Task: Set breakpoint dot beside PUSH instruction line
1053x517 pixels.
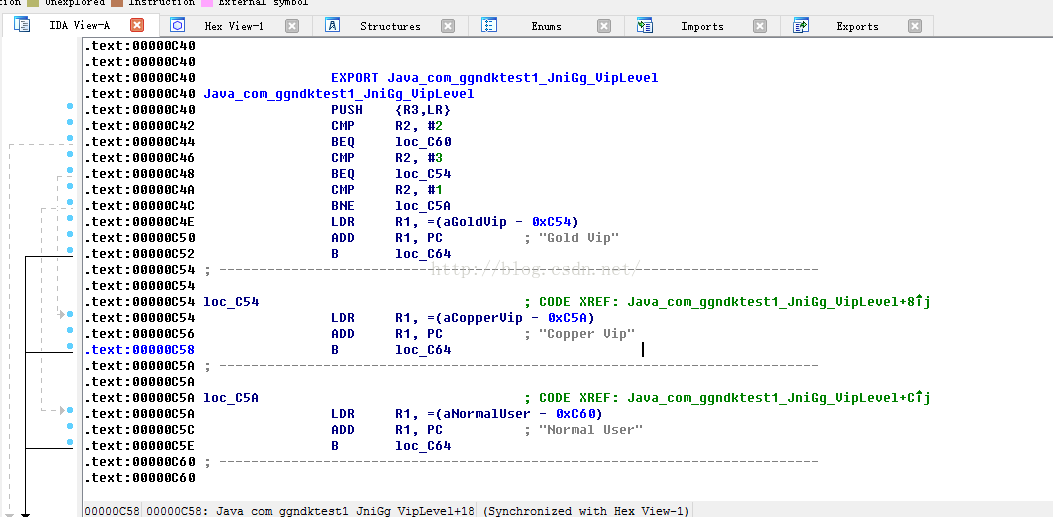Action: point(70,106)
